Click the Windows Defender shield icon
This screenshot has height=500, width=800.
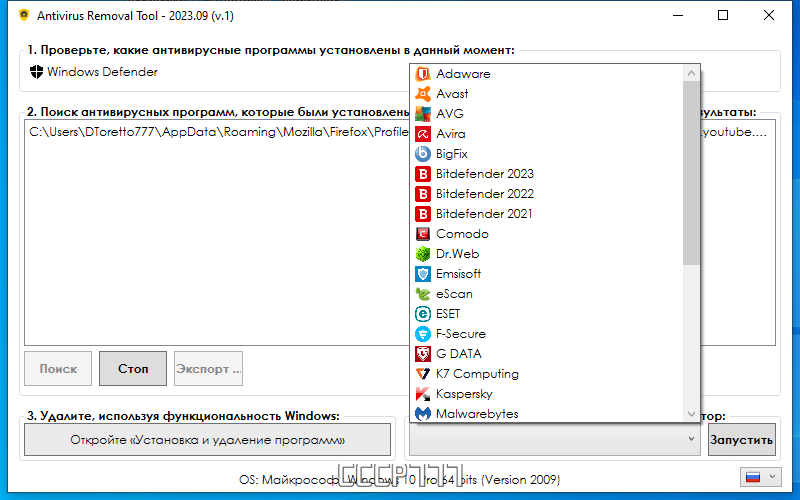click(x=36, y=72)
